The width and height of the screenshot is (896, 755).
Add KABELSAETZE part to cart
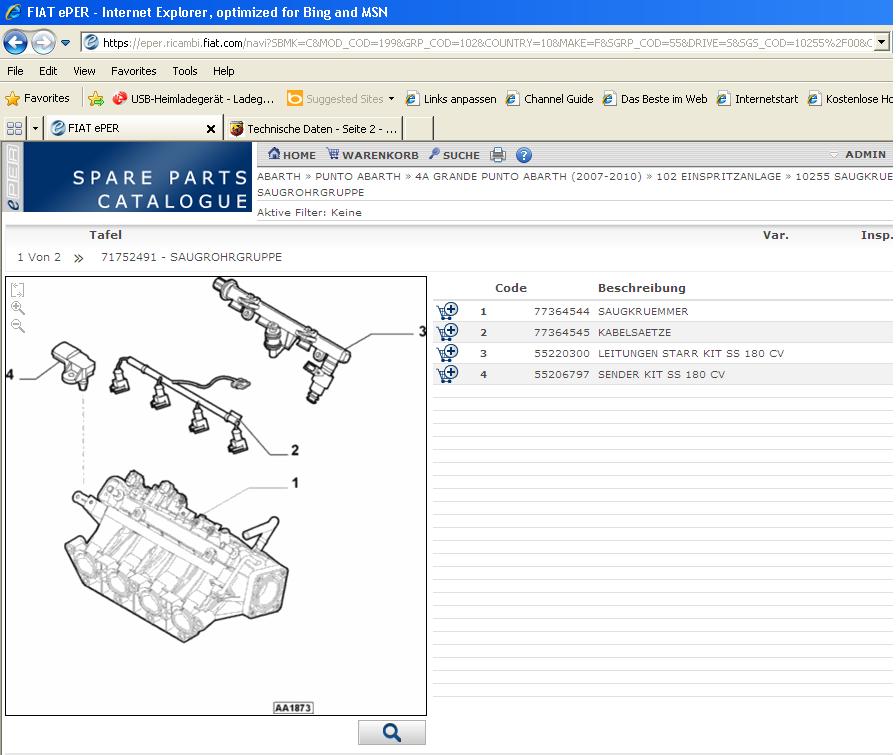tap(446, 332)
